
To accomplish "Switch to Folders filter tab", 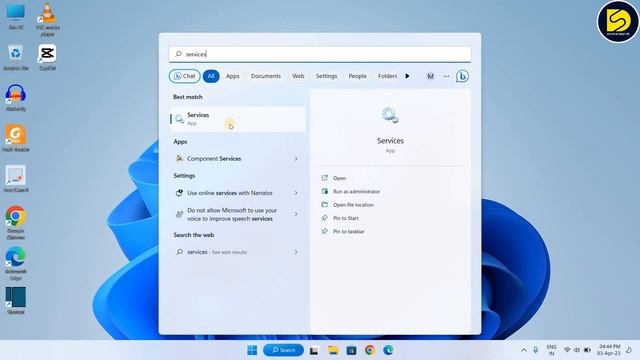I will [x=387, y=76].
